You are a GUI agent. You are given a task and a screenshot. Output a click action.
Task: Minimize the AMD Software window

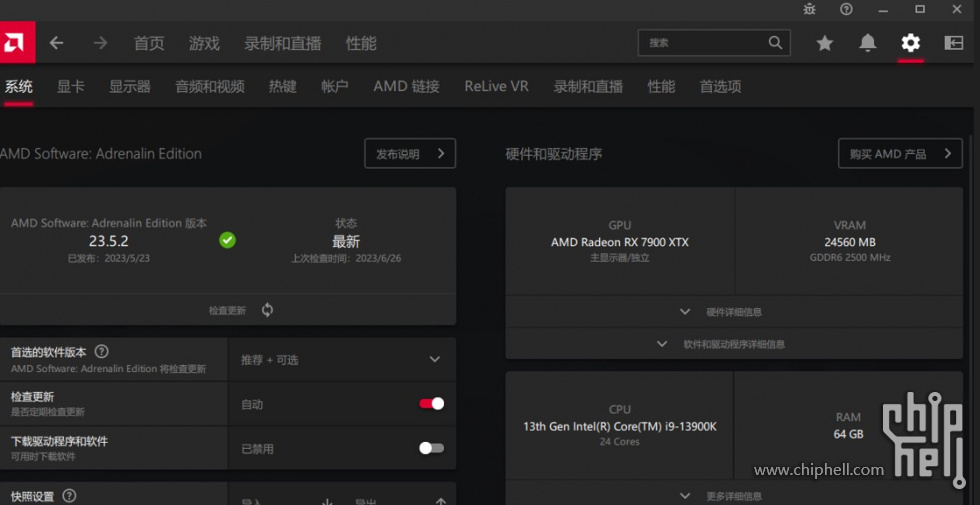[883, 9]
